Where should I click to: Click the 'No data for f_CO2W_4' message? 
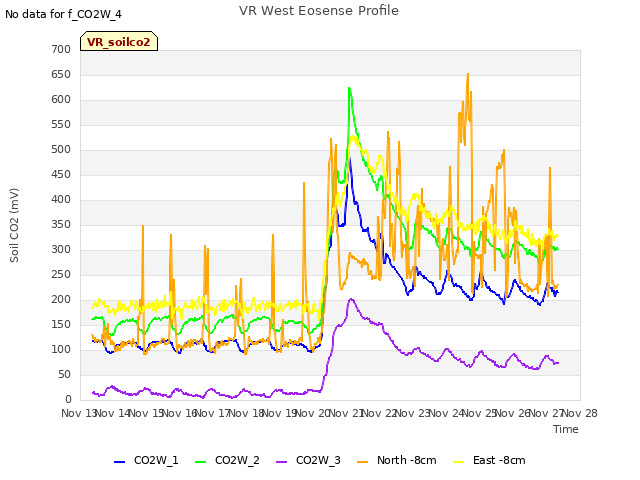pyautogui.click(x=63, y=14)
